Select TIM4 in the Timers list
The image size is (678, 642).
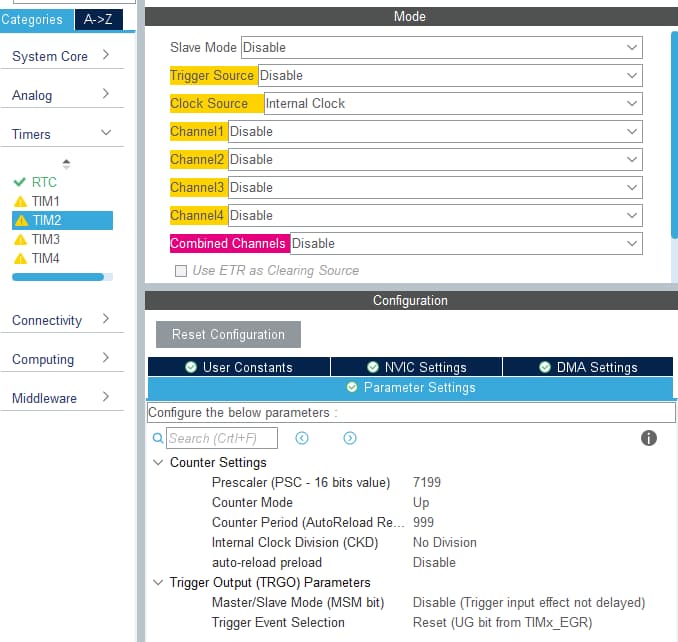tap(45, 258)
